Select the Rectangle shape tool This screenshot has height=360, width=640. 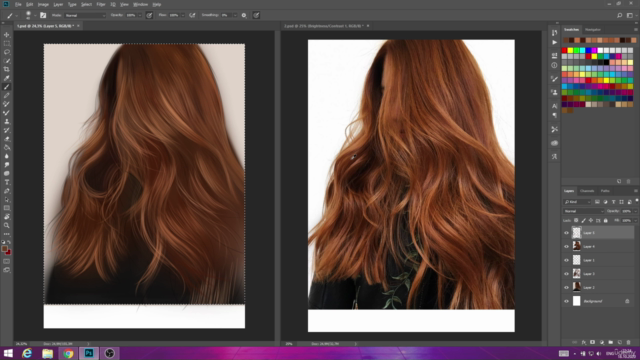tap(7, 208)
